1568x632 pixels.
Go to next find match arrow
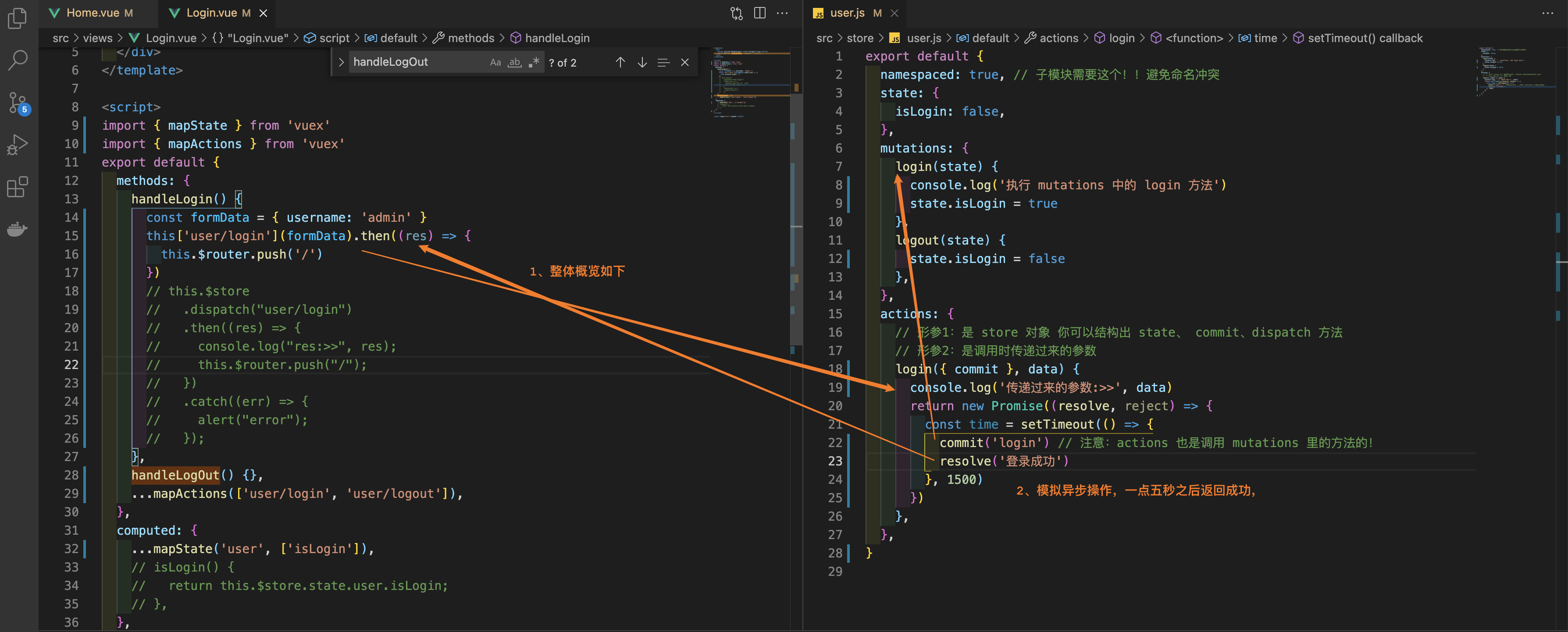point(642,62)
